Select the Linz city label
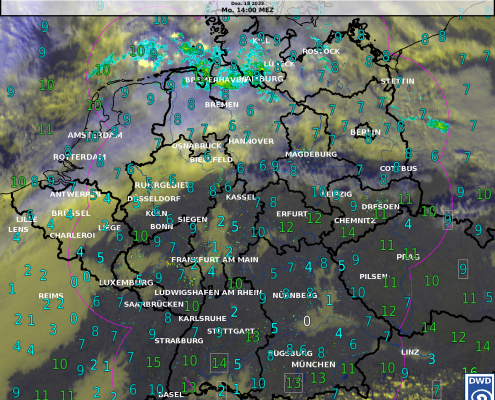 click(x=410, y=352)
